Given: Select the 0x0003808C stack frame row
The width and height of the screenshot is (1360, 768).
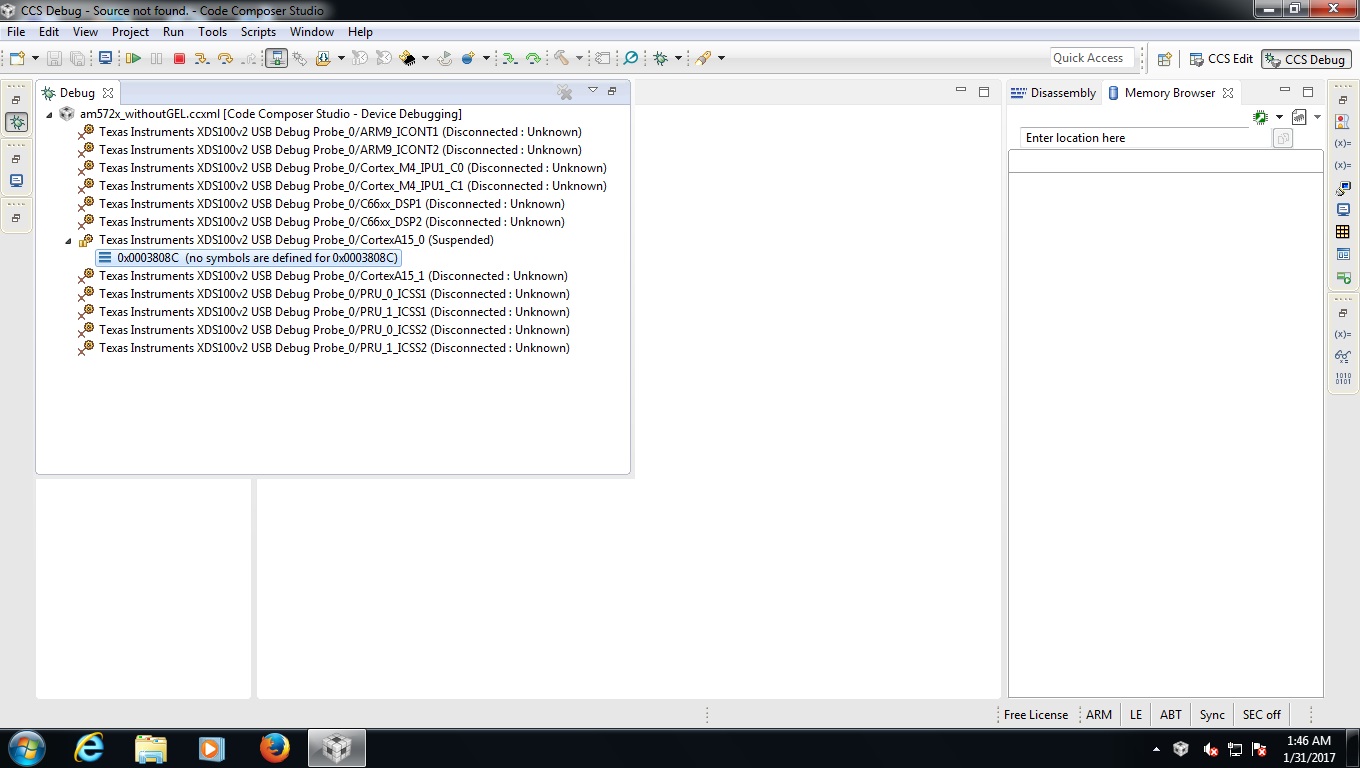Looking at the screenshot, I should coord(248,258).
